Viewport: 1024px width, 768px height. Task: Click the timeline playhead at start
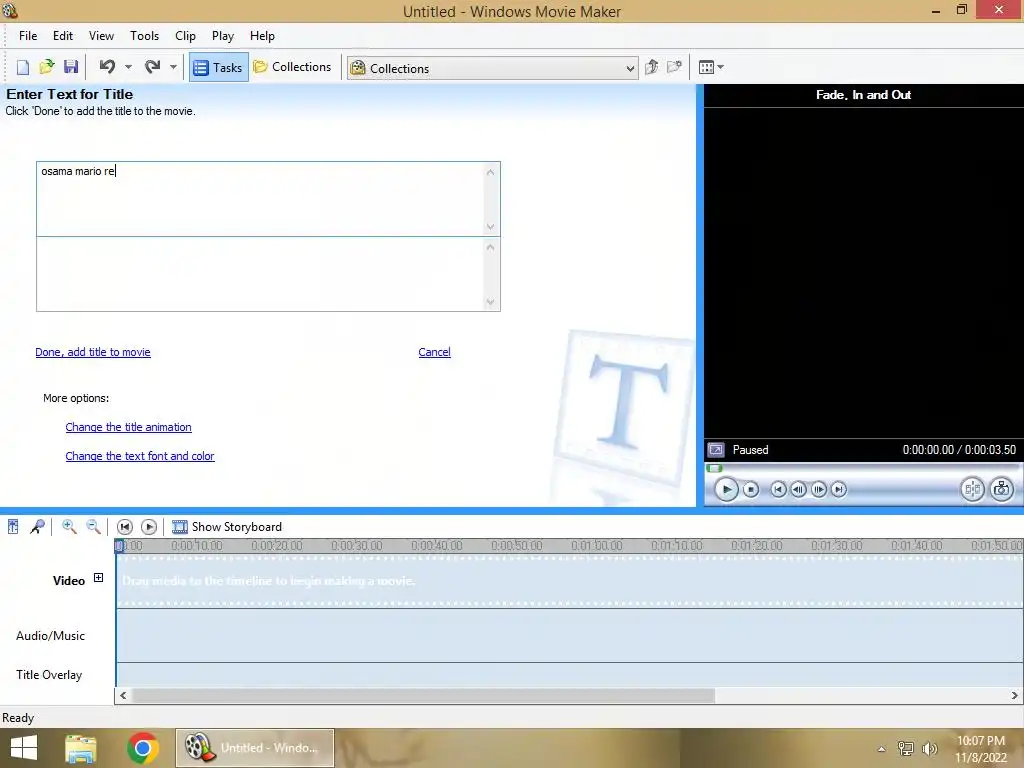(119, 547)
